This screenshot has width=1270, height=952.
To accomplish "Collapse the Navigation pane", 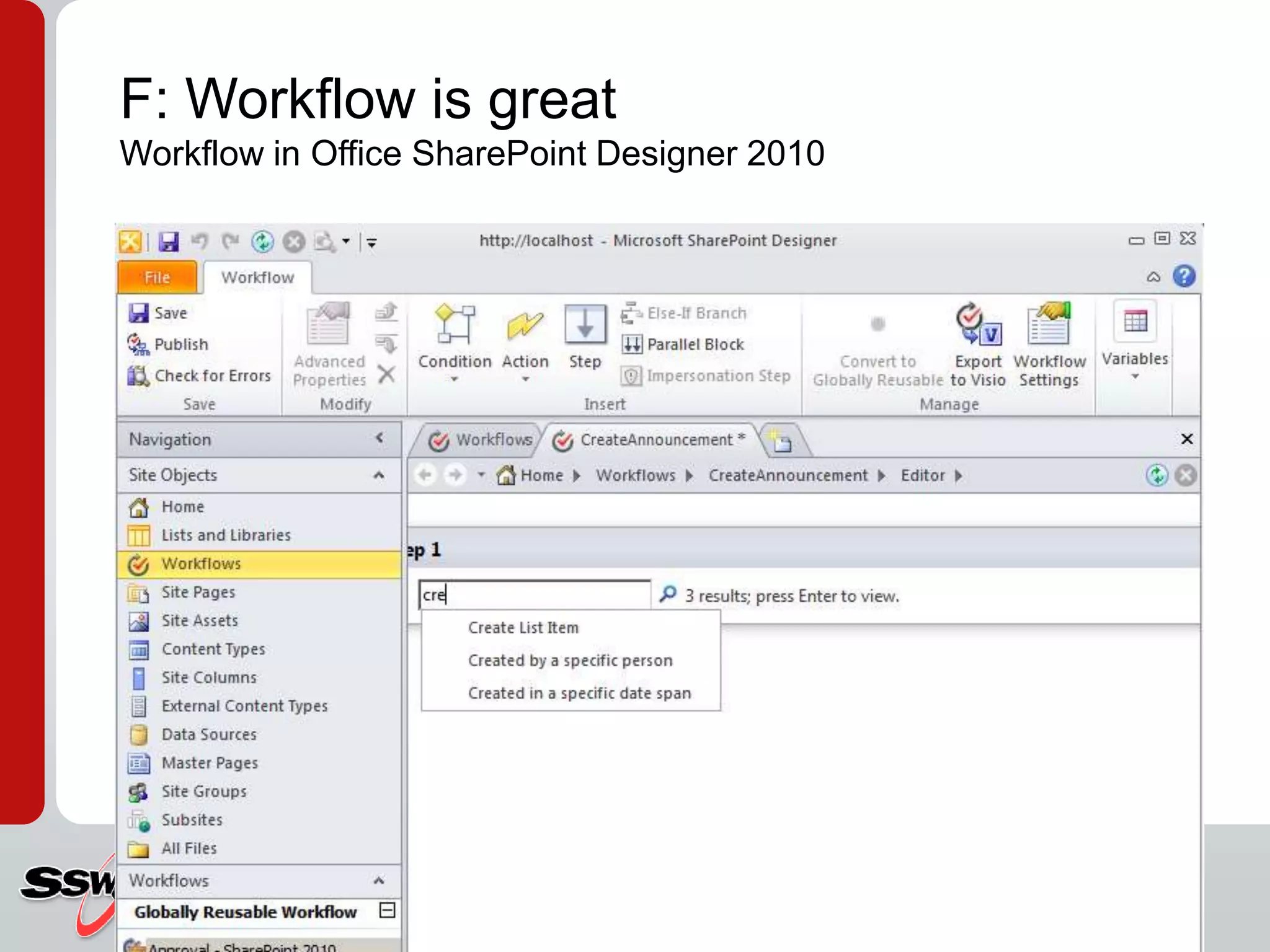I will 380,438.
